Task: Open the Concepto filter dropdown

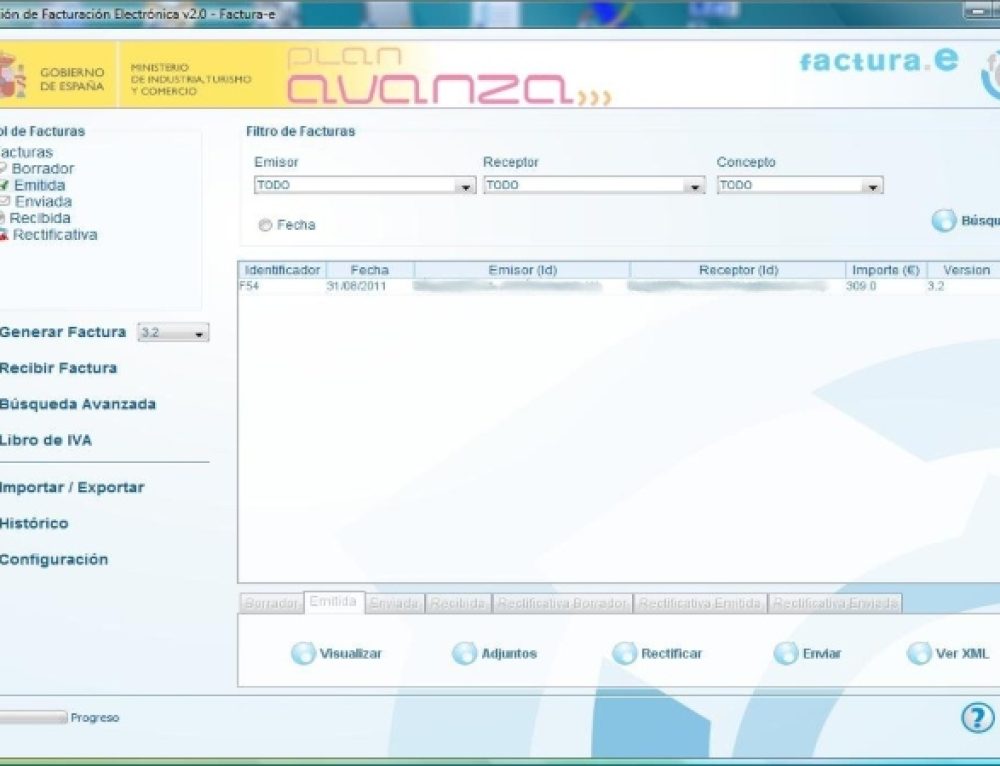Action: [872, 186]
